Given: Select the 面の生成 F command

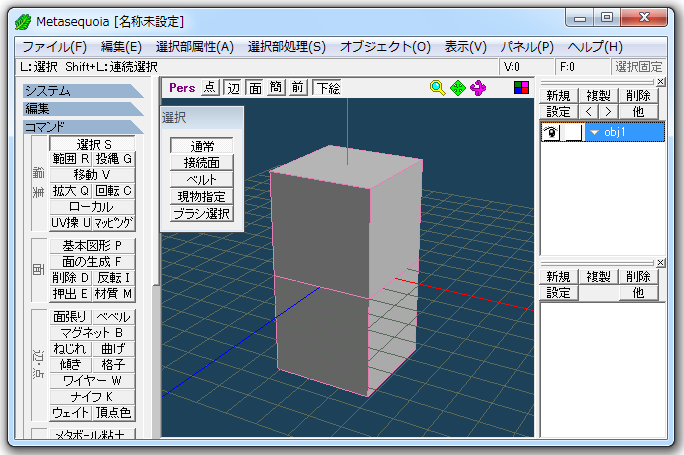Looking at the screenshot, I should click(x=92, y=262).
